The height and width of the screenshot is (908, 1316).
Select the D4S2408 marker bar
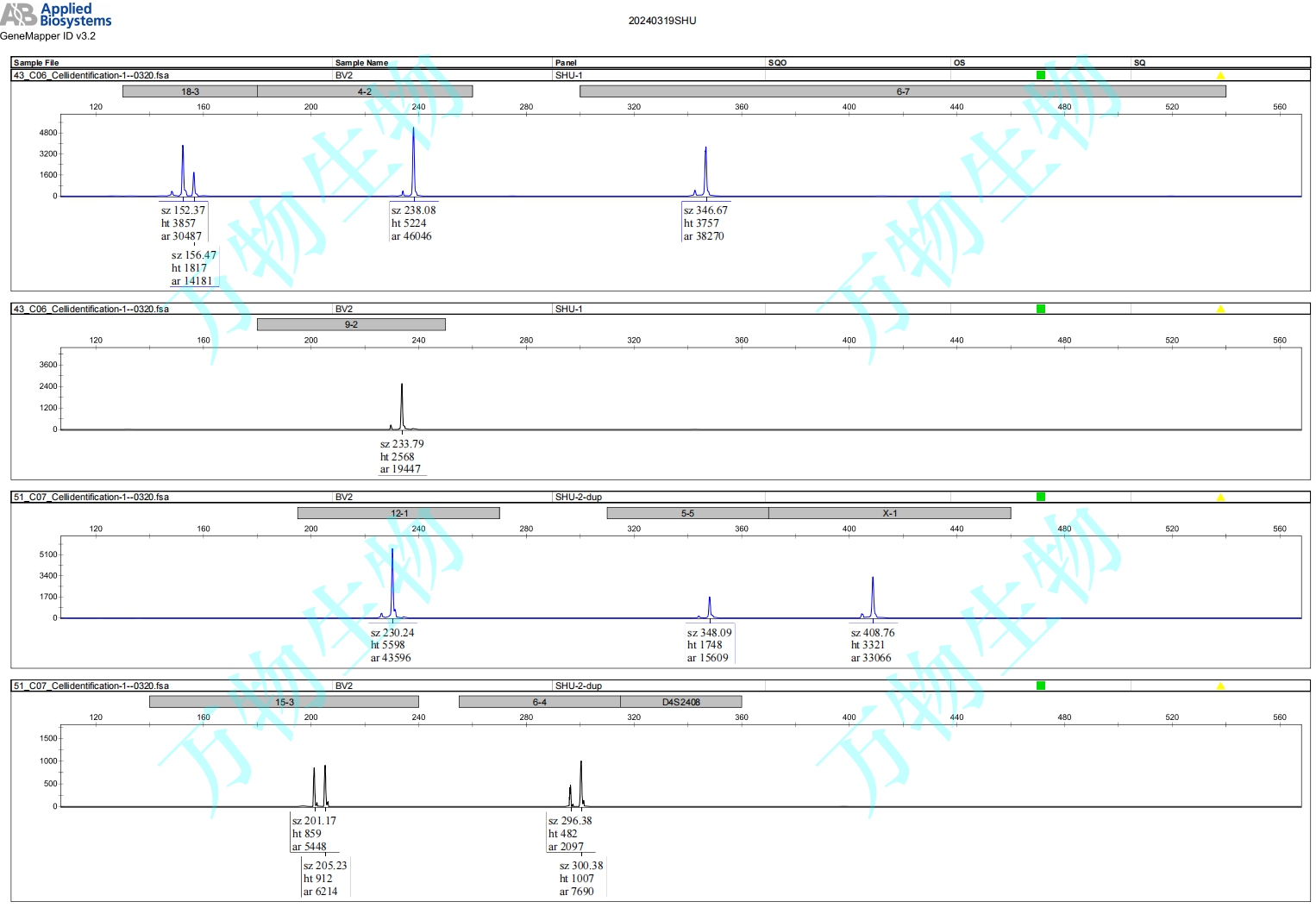(x=680, y=702)
